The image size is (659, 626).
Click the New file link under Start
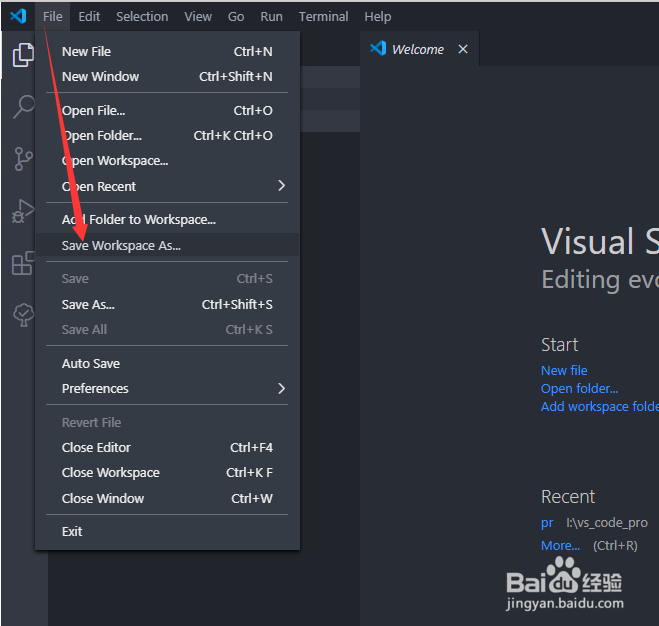point(564,370)
